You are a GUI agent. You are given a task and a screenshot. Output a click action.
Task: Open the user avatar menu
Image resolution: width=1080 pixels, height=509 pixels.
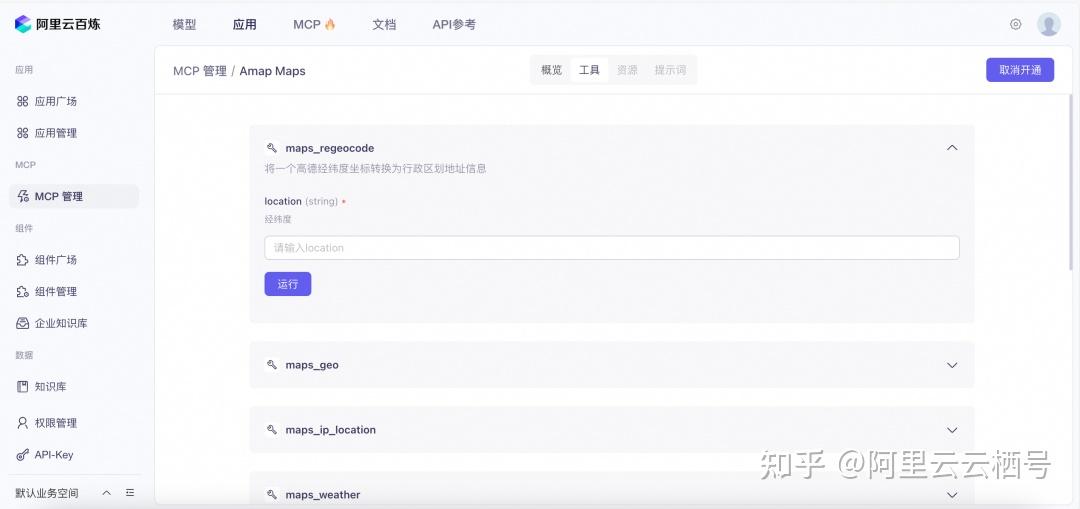pyautogui.click(x=1048, y=24)
